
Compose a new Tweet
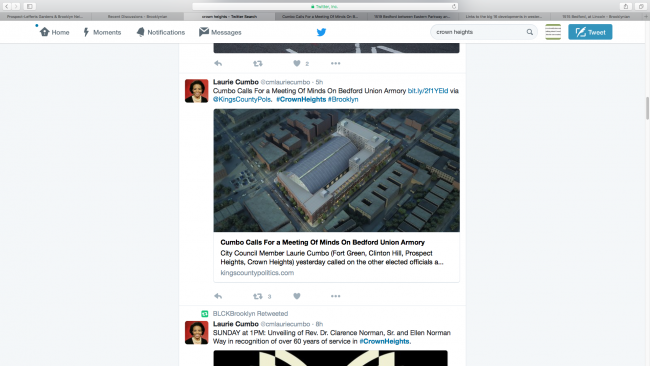click(x=590, y=32)
